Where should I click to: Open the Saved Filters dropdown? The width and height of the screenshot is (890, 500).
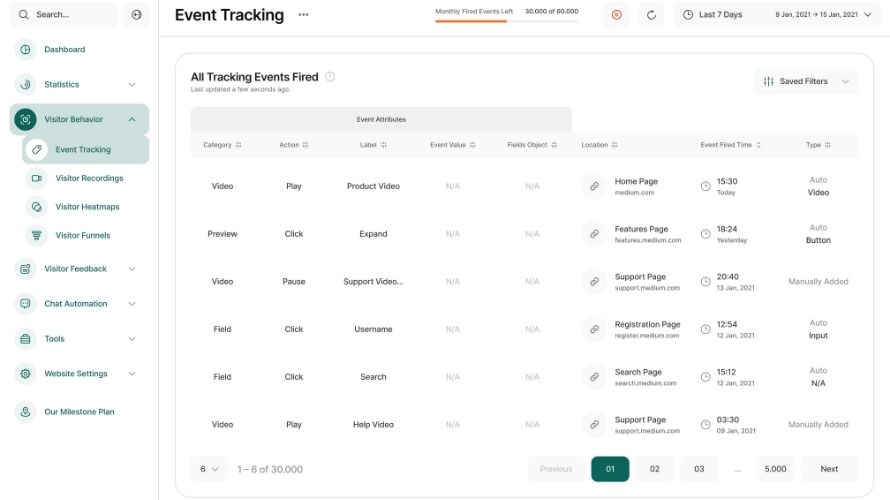point(805,81)
